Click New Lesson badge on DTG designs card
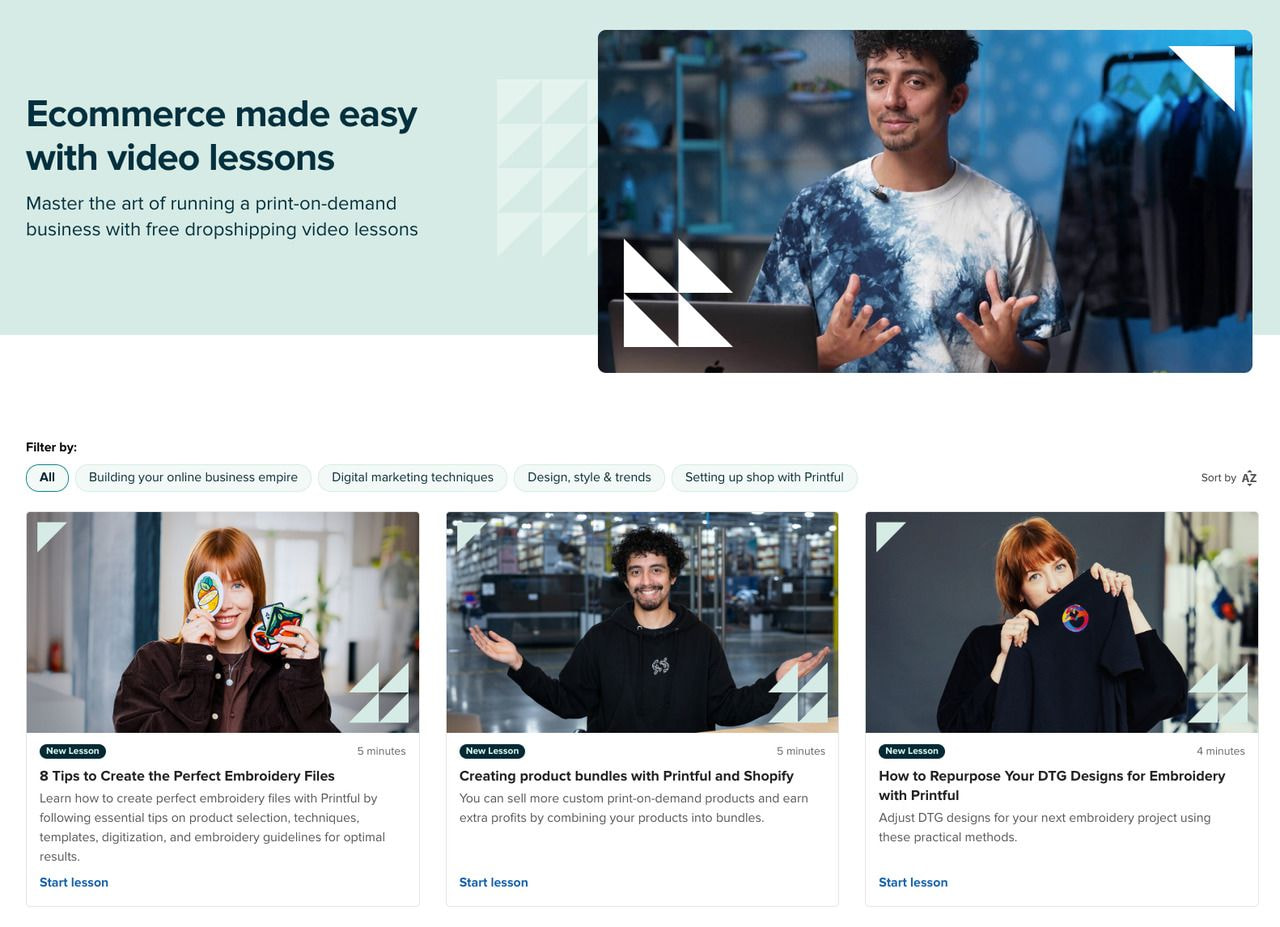The height and width of the screenshot is (927, 1280). tap(912, 751)
